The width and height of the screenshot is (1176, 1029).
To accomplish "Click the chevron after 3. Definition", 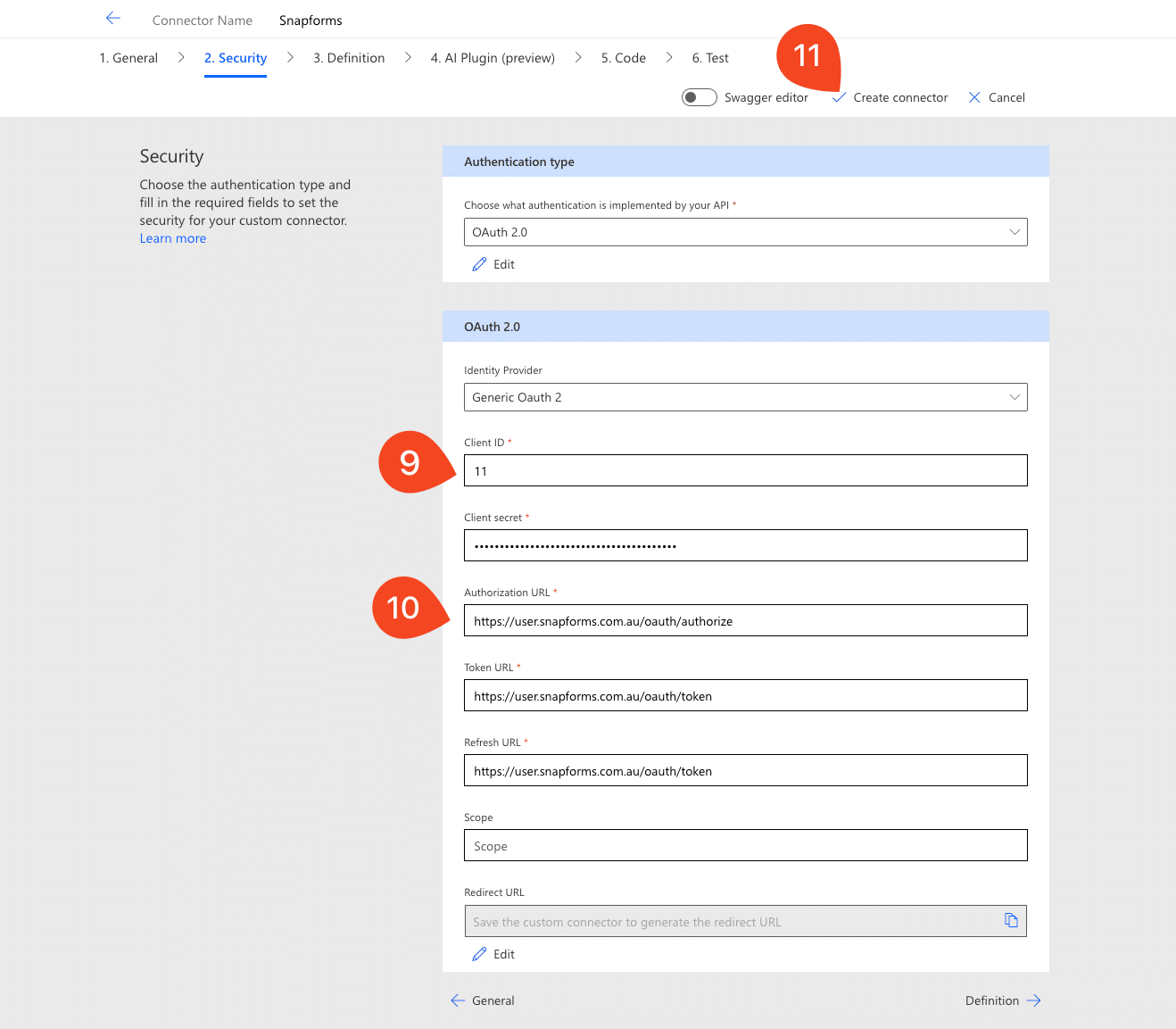I will tap(408, 57).
